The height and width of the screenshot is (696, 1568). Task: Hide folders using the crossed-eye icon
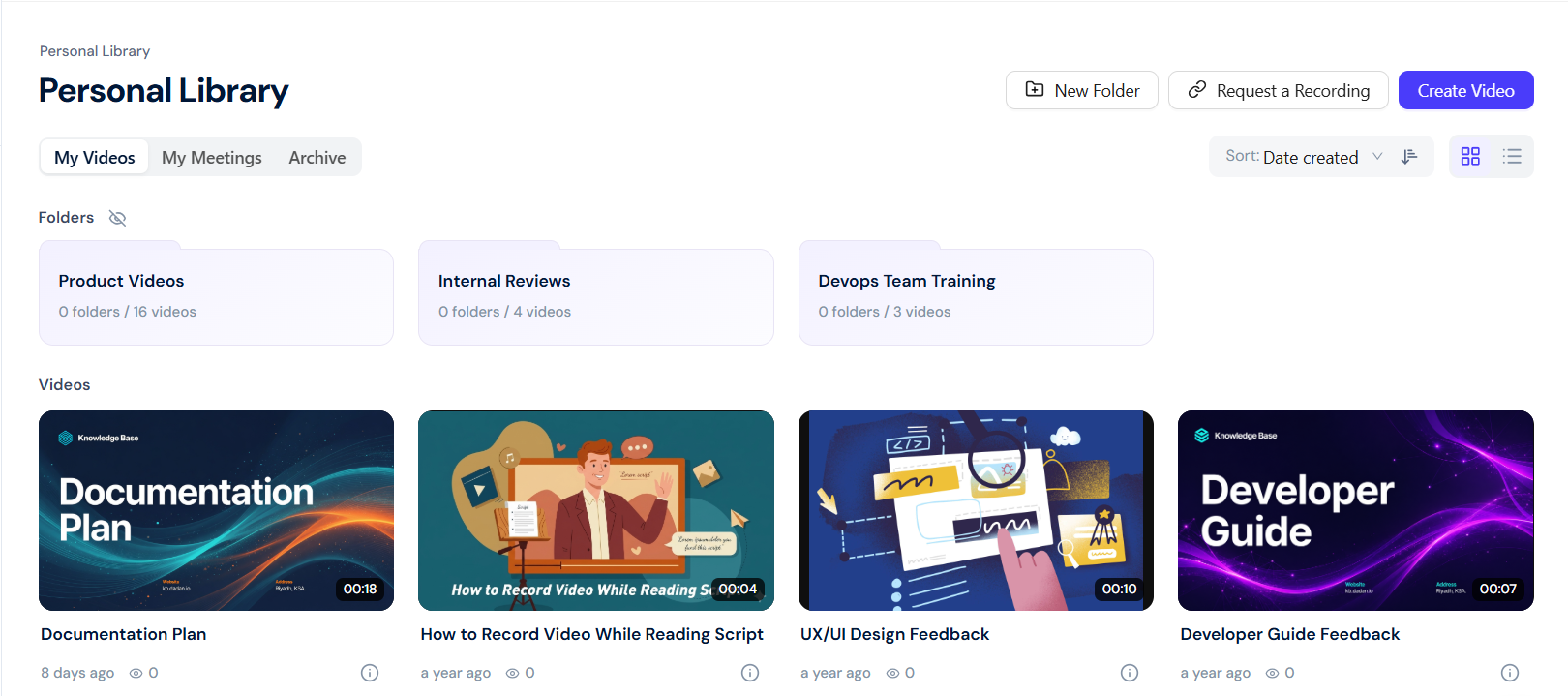(118, 218)
